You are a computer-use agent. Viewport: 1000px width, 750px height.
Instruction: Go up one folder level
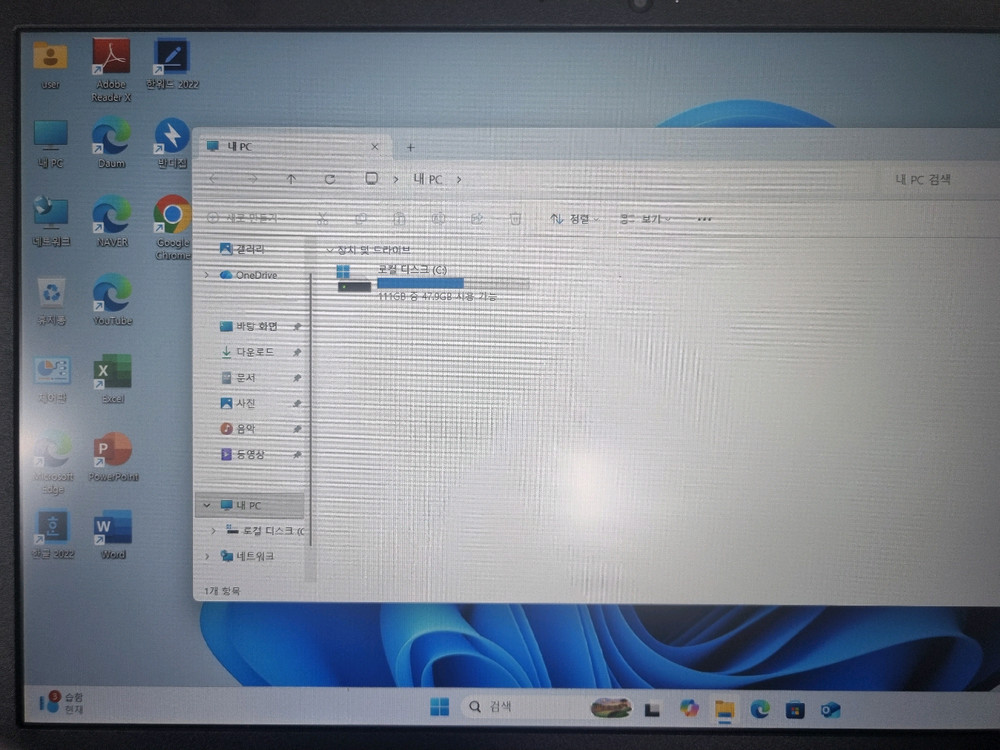click(x=291, y=179)
